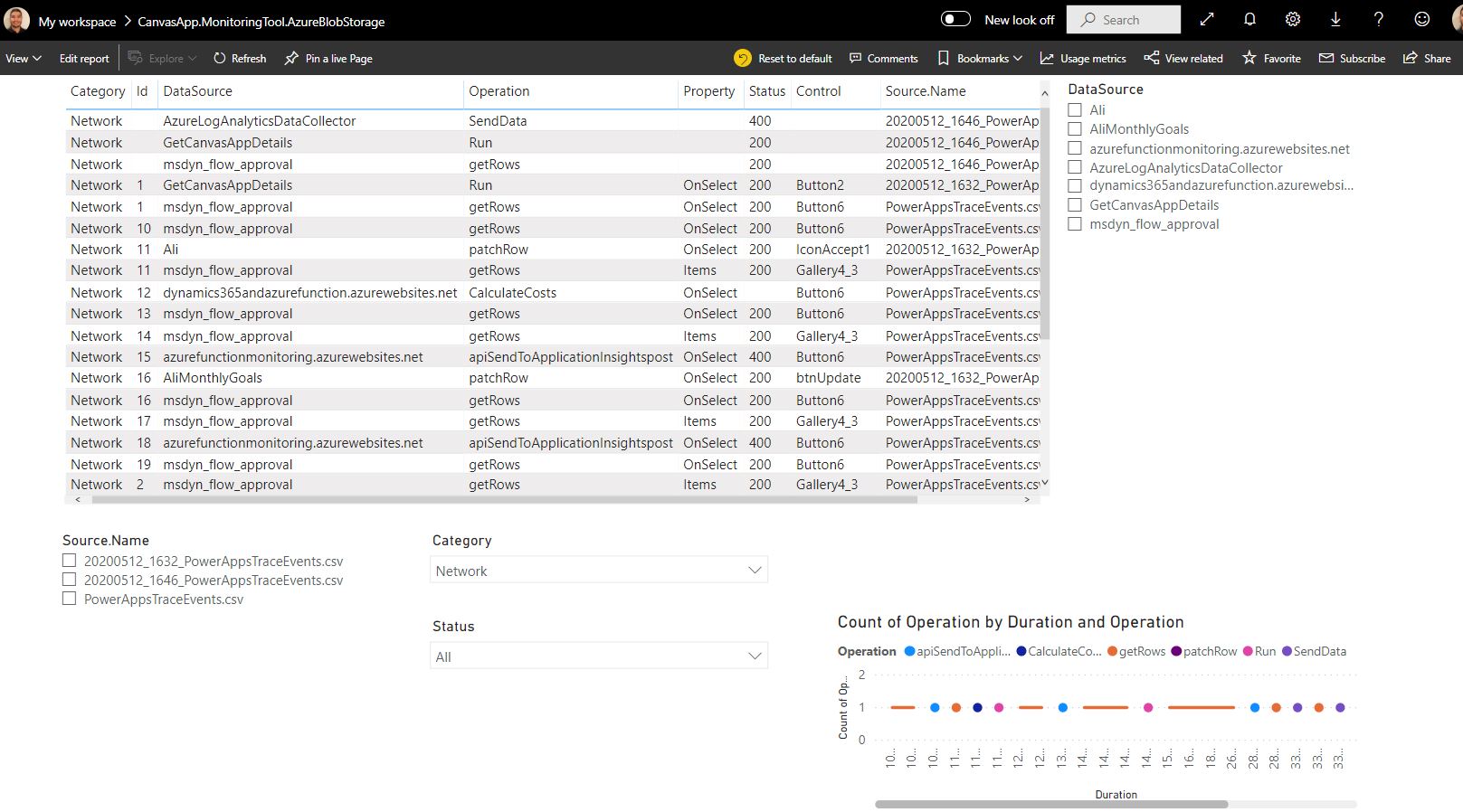Check AliMonthlyGoals filter
1463x812 pixels.
1075,128
